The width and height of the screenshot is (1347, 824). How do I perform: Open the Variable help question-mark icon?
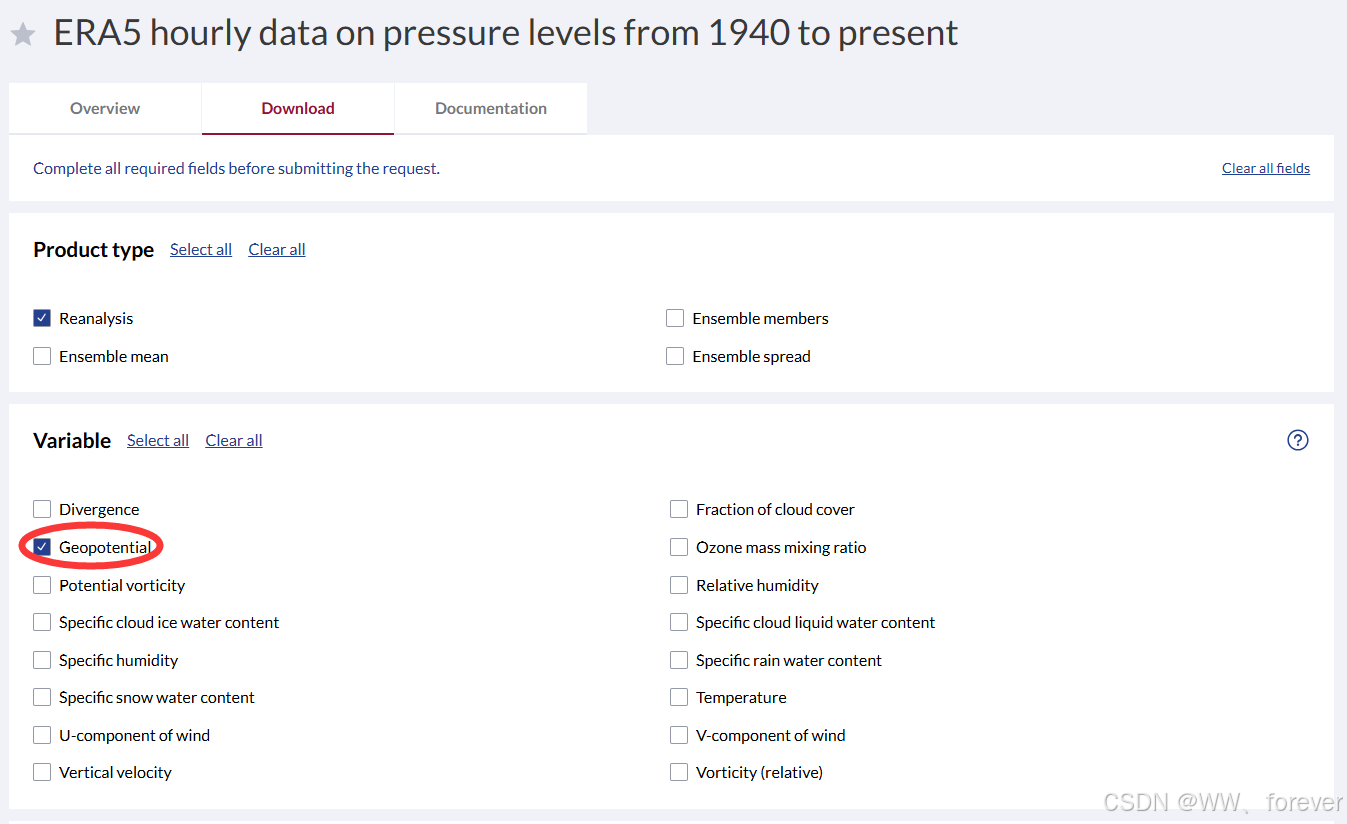(1297, 440)
